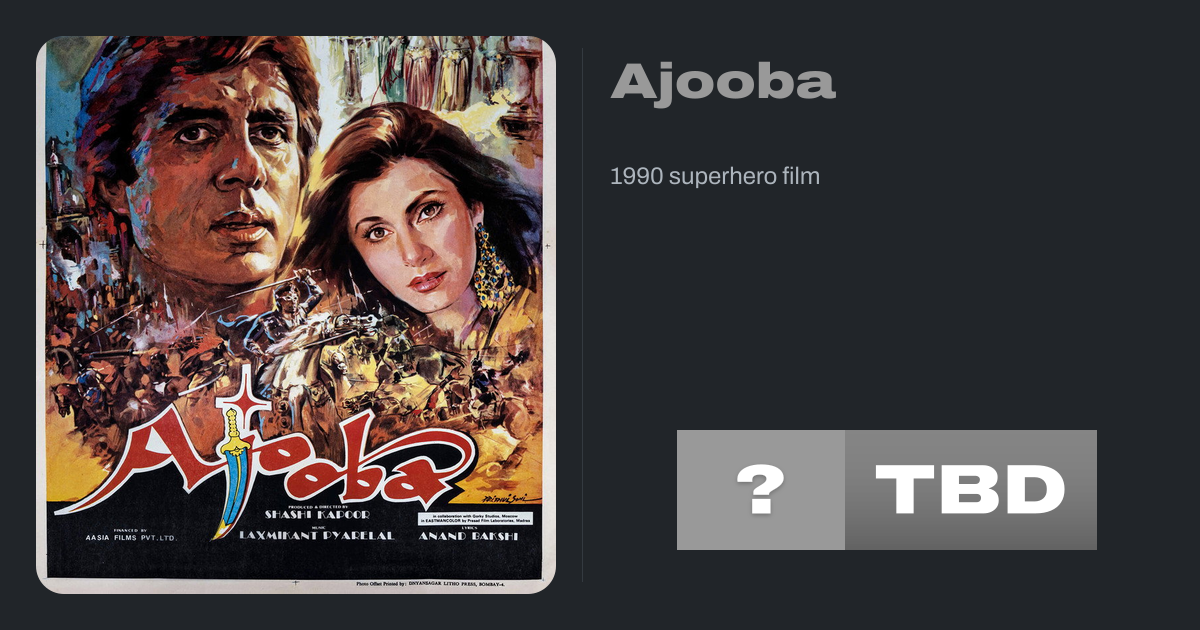Click the Laxmikant Pyarelal music credit
The width and height of the screenshot is (1200, 630).
coord(317,536)
